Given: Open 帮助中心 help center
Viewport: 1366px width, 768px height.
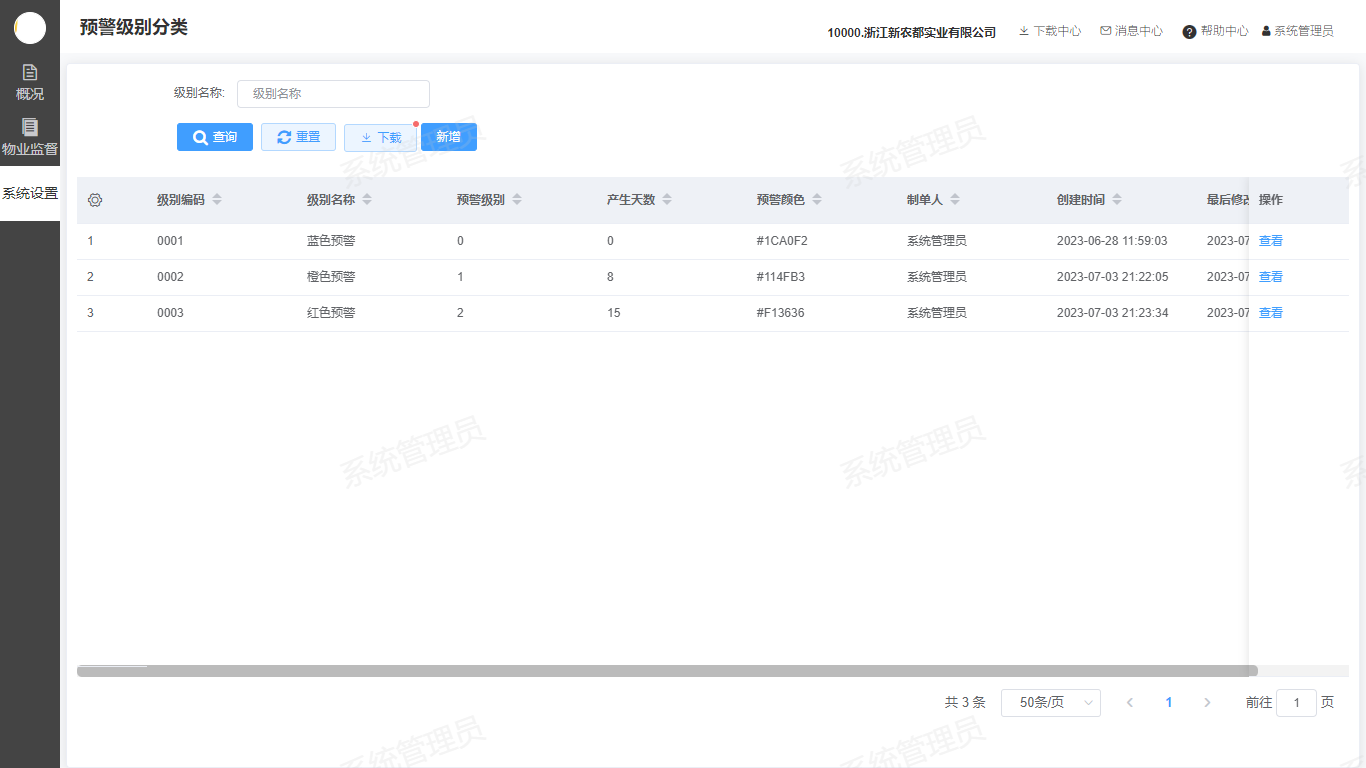Looking at the screenshot, I should (x=1215, y=31).
